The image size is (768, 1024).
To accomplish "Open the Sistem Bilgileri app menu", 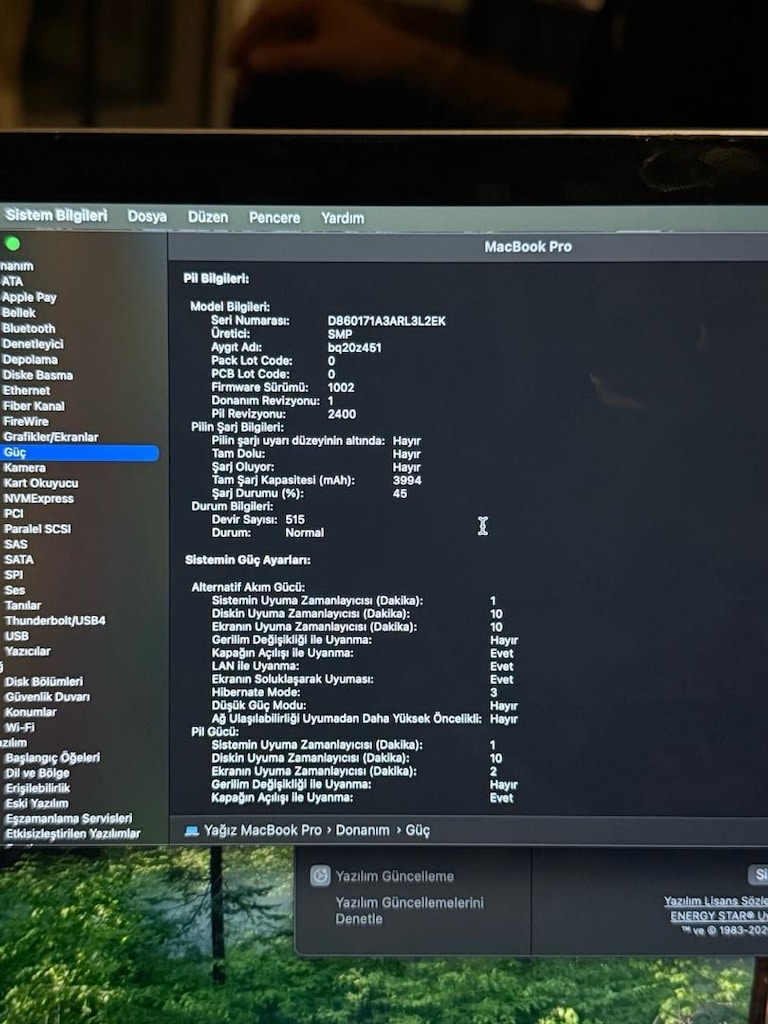I will click(x=56, y=215).
